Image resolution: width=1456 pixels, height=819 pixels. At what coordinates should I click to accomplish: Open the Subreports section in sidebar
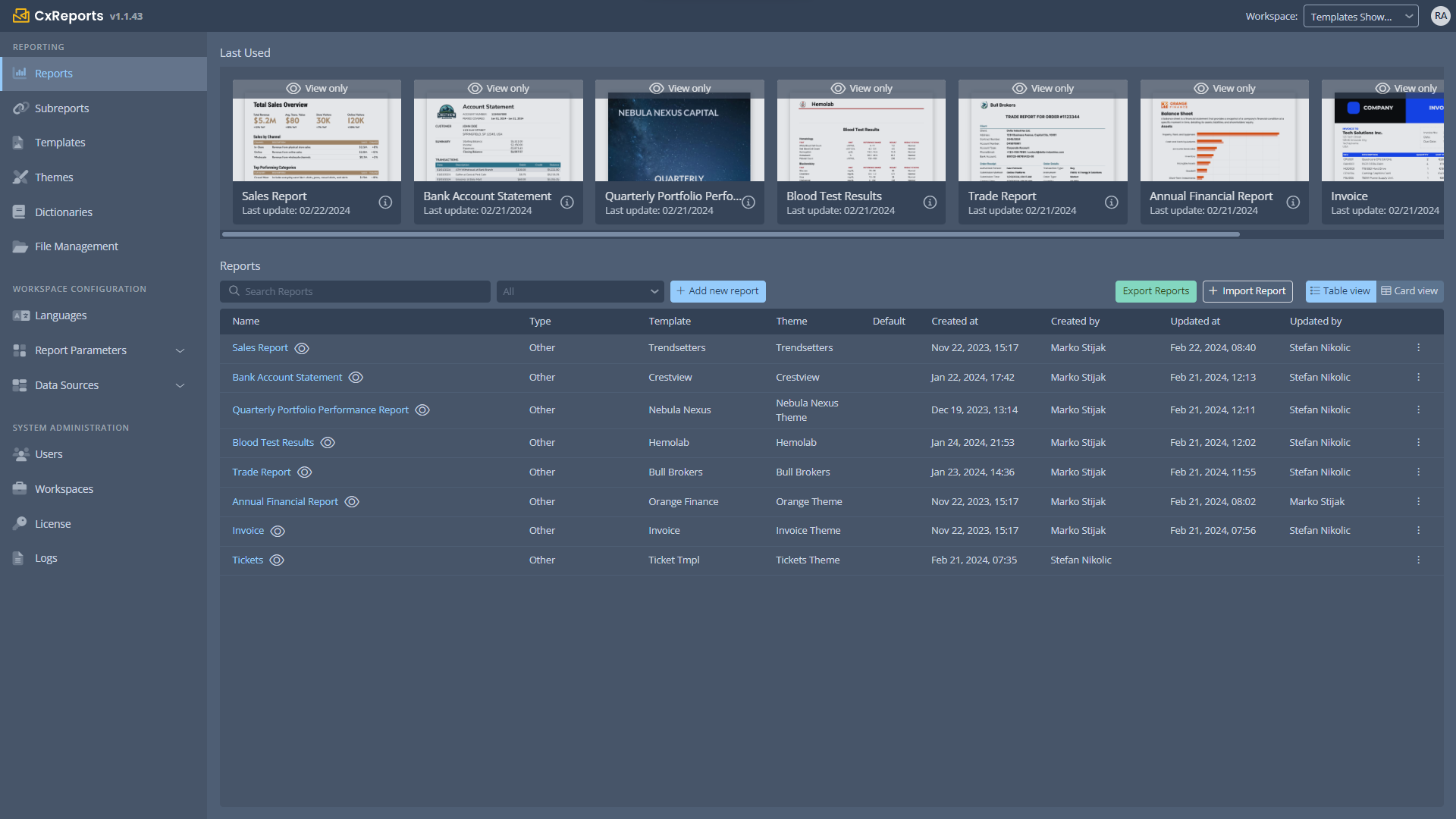click(61, 108)
